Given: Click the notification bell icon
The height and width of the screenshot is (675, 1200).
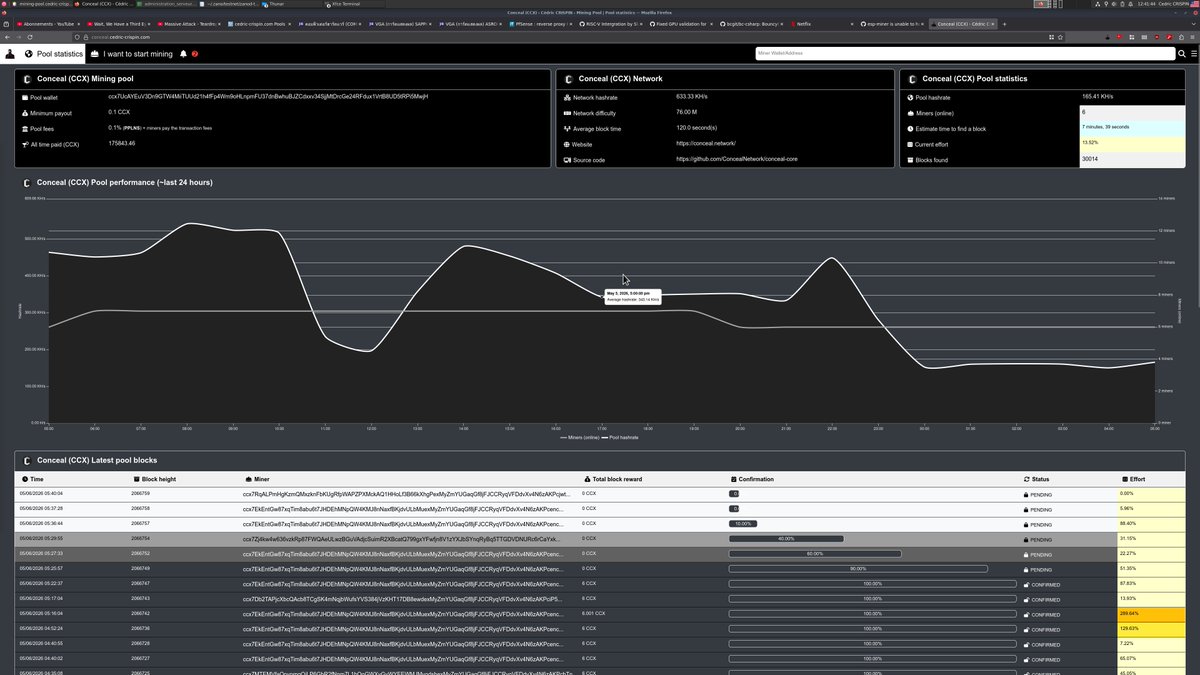Looking at the screenshot, I should 184,53.
